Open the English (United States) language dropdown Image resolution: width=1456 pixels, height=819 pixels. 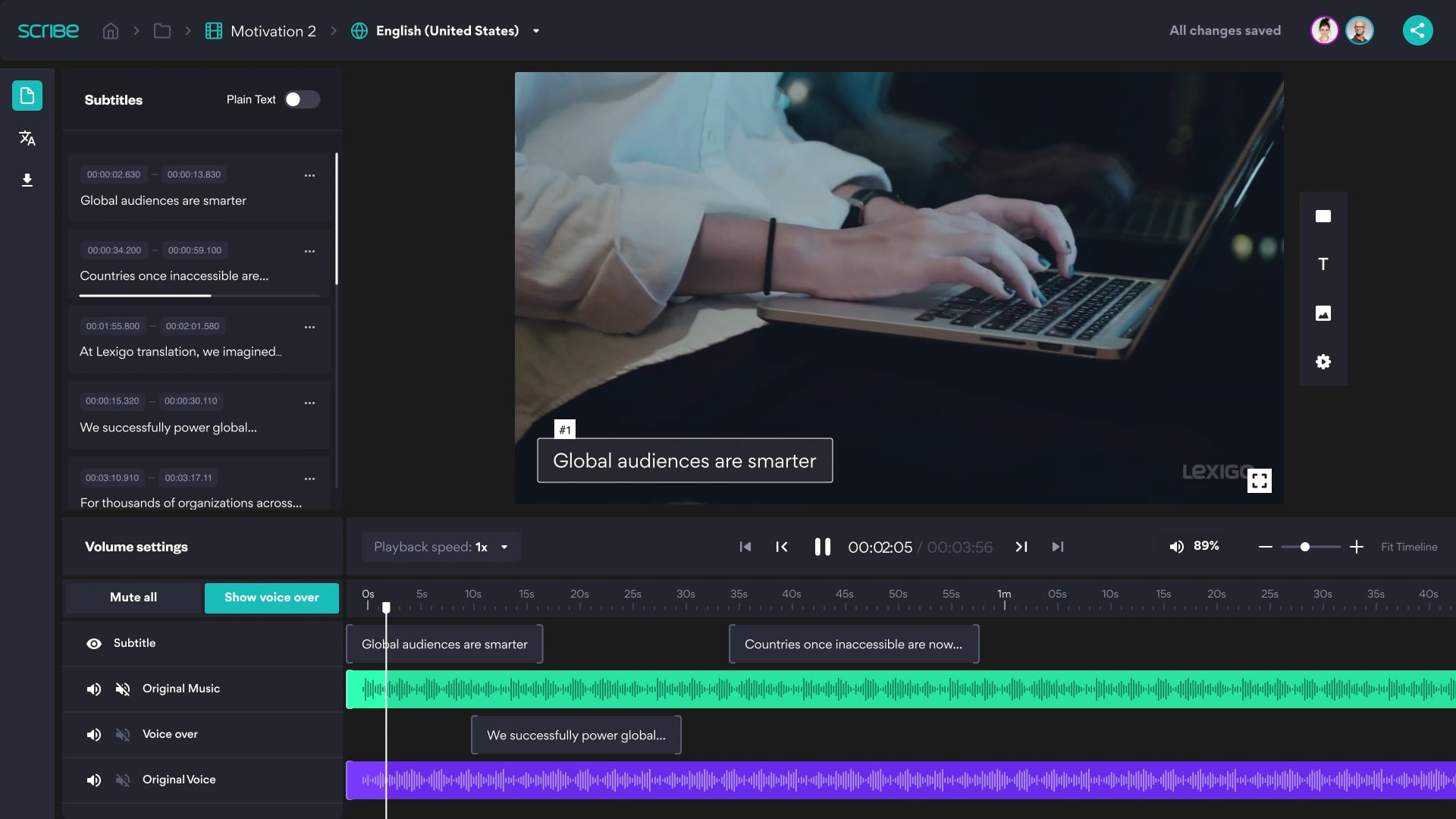click(447, 30)
